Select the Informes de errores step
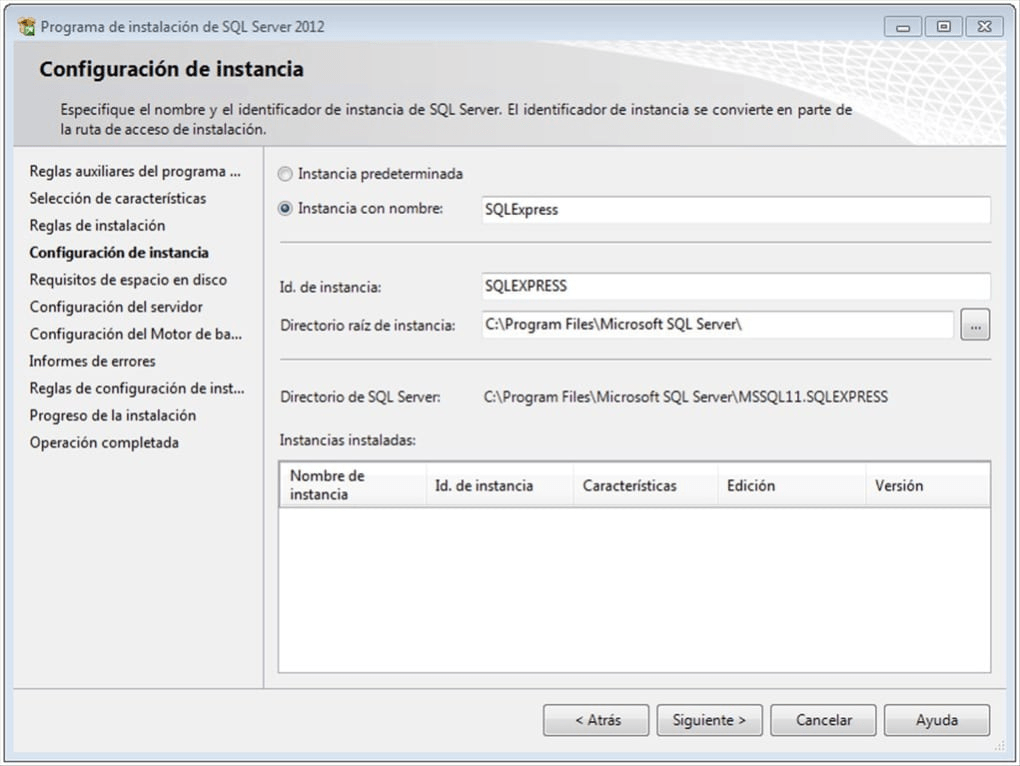This screenshot has width=1020, height=766. (92, 361)
